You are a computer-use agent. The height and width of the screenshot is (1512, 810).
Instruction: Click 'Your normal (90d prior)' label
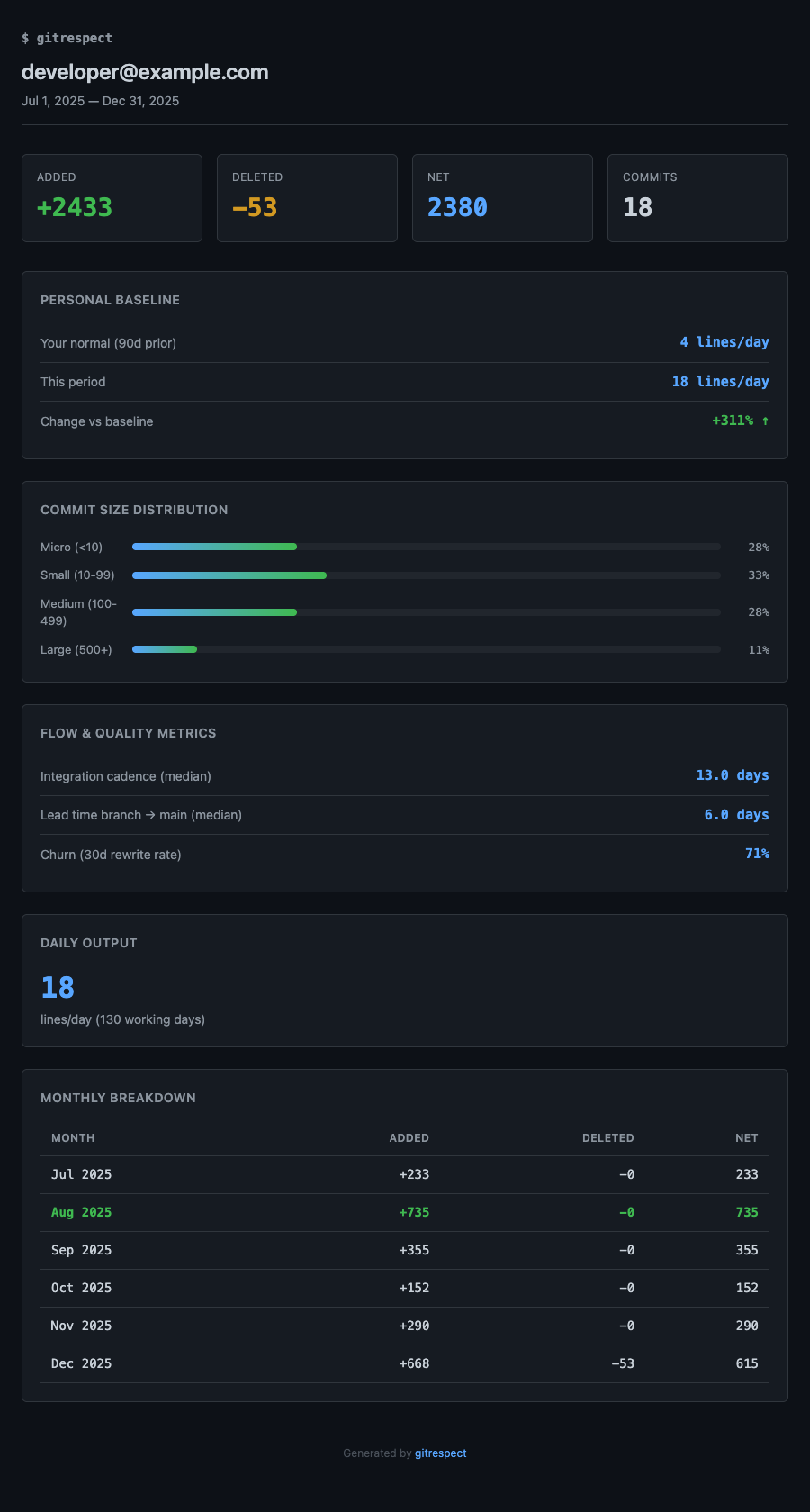[108, 343]
